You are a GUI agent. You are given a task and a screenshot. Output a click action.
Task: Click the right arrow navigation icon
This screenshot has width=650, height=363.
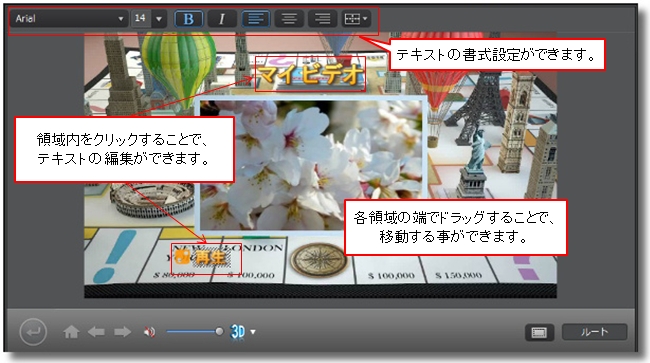(x=122, y=332)
